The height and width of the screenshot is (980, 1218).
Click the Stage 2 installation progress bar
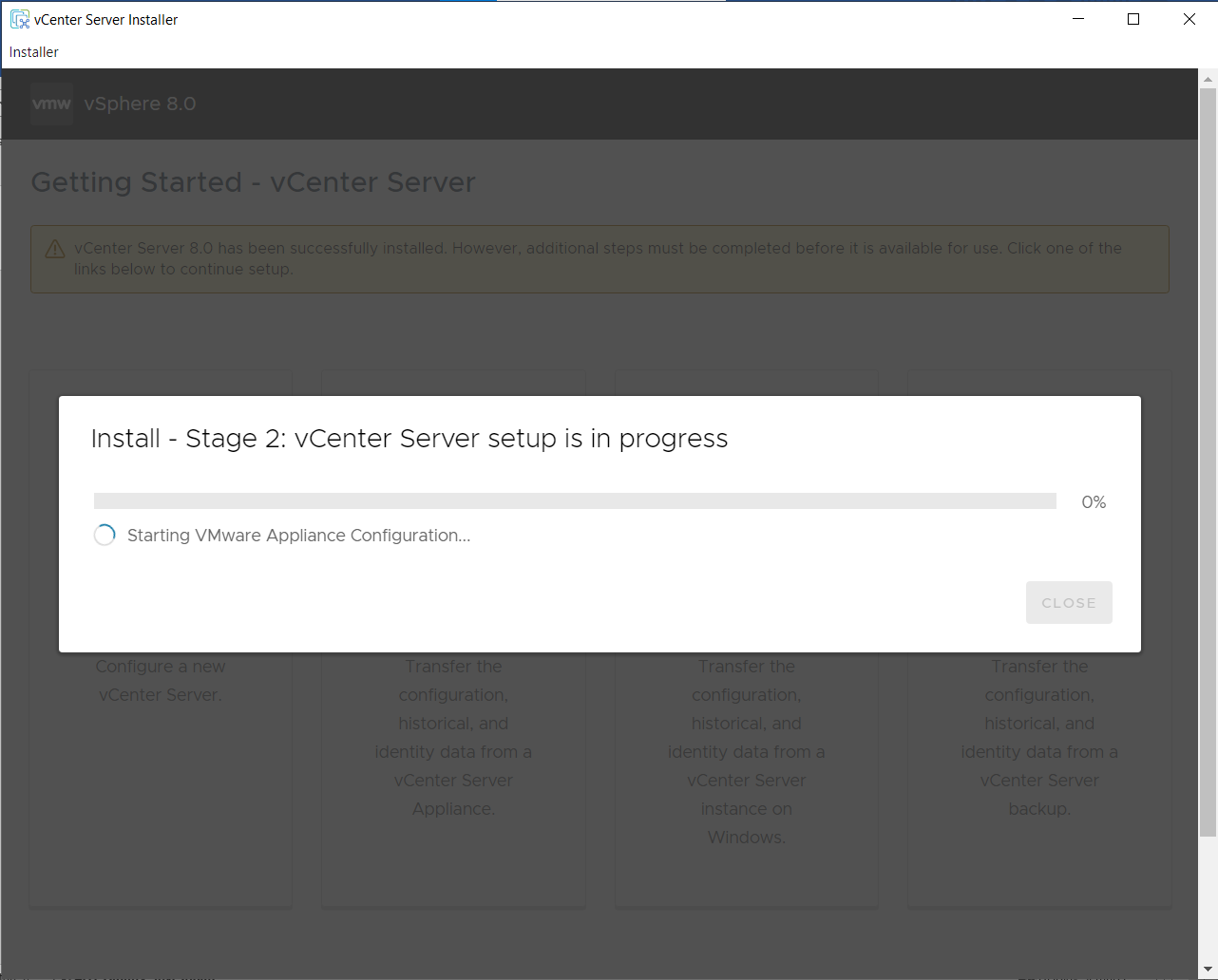575,501
